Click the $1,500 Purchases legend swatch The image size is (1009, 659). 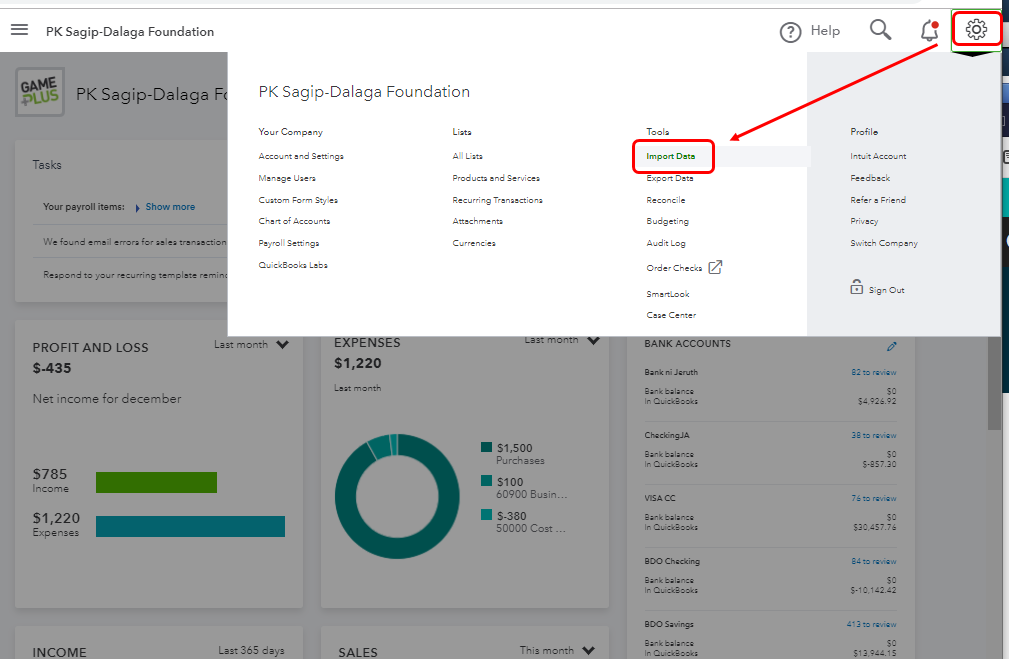487,448
